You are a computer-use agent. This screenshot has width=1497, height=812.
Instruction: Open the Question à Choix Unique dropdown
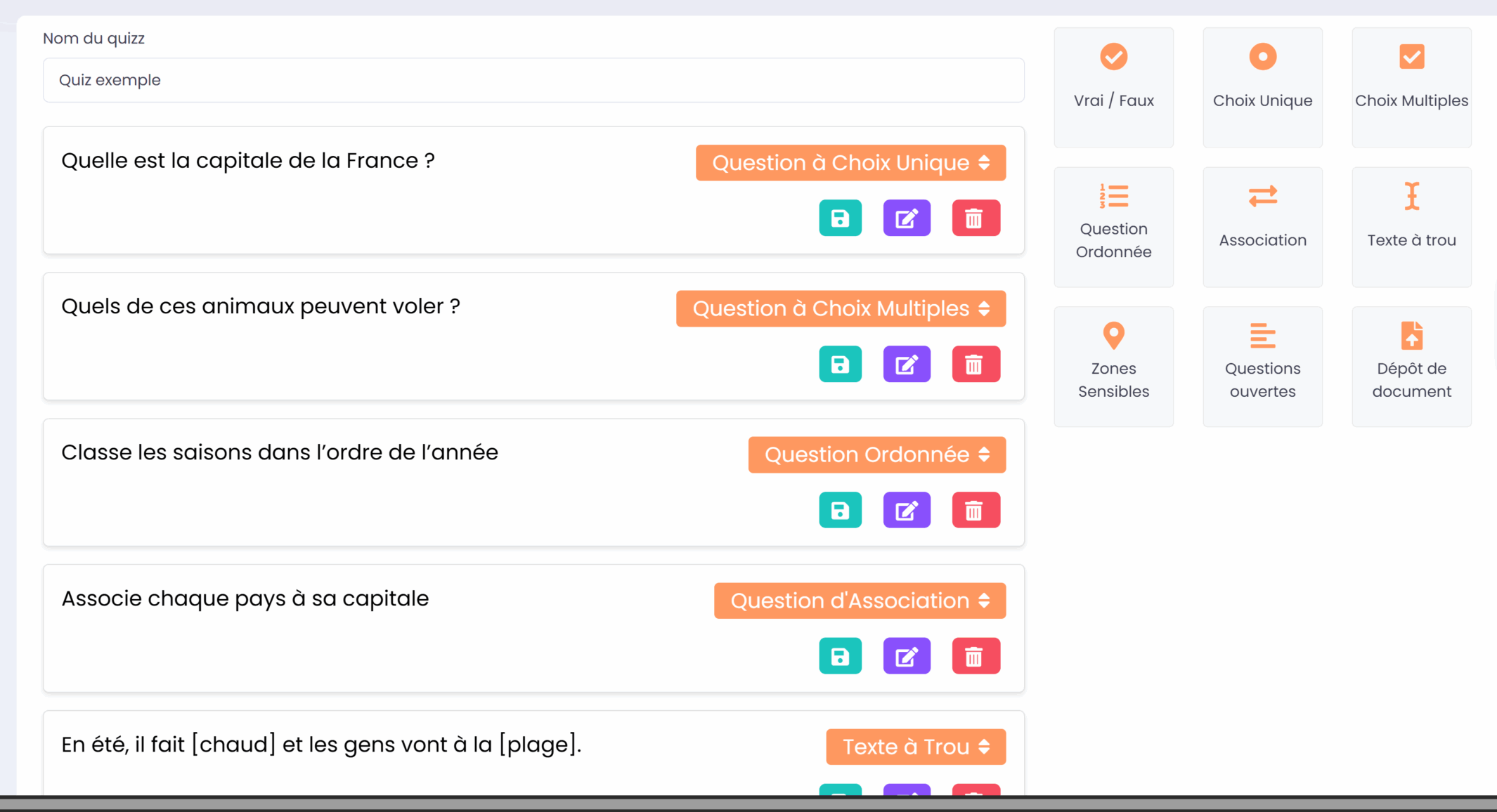(850, 163)
